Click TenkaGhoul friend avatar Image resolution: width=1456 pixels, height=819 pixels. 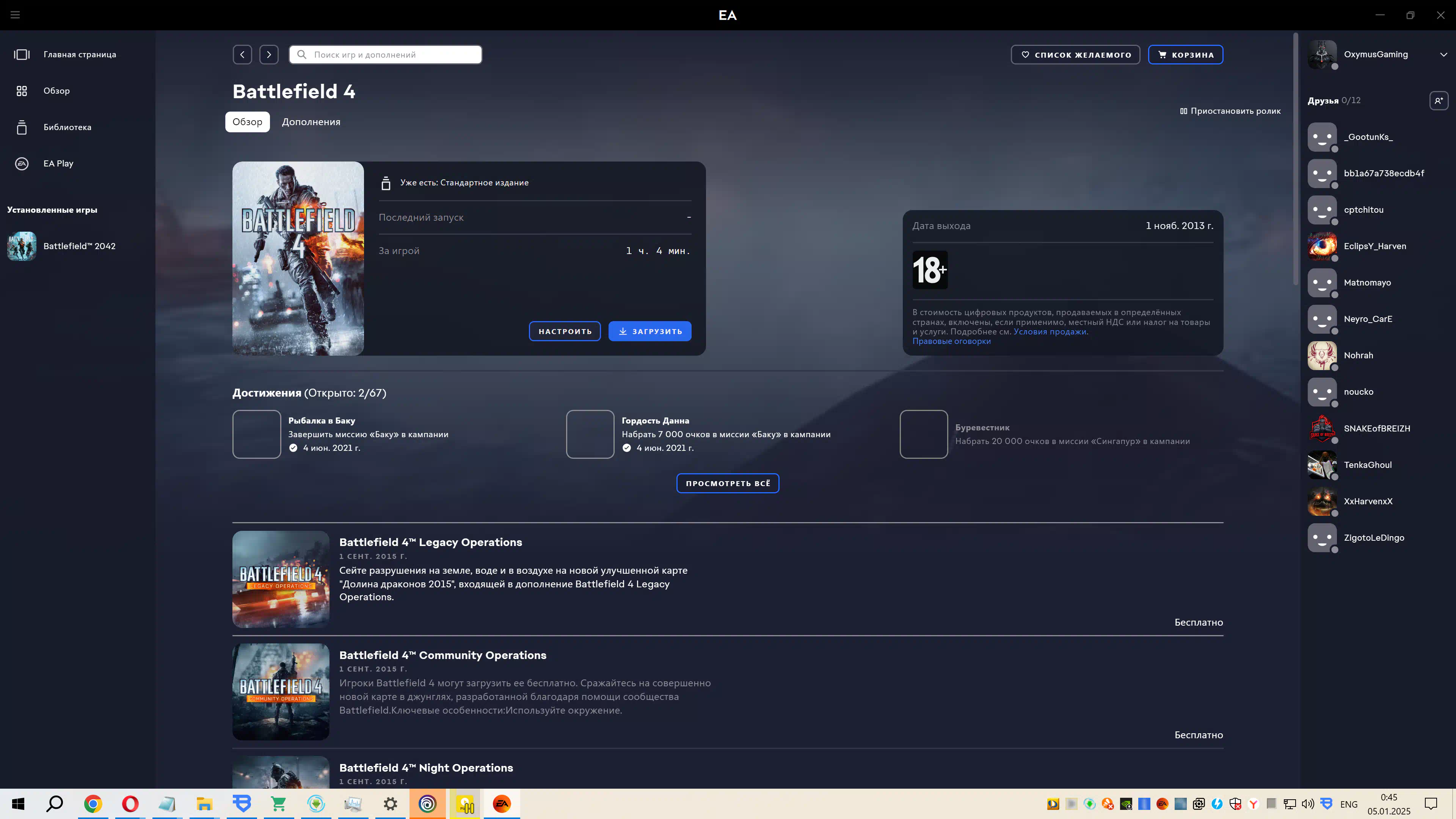[1322, 464]
